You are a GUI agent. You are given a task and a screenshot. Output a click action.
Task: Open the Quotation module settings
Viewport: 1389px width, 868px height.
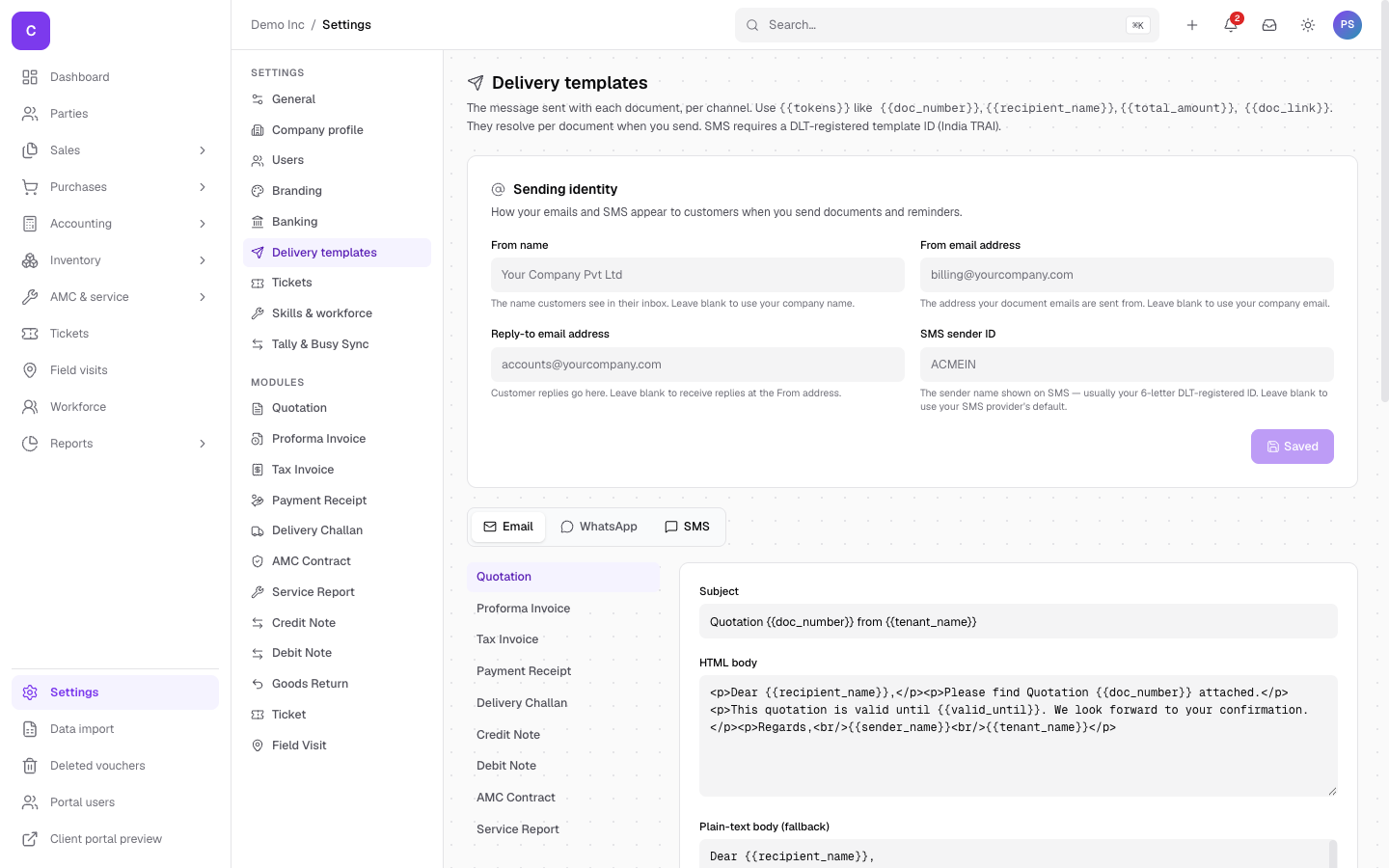click(x=337, y=408)
